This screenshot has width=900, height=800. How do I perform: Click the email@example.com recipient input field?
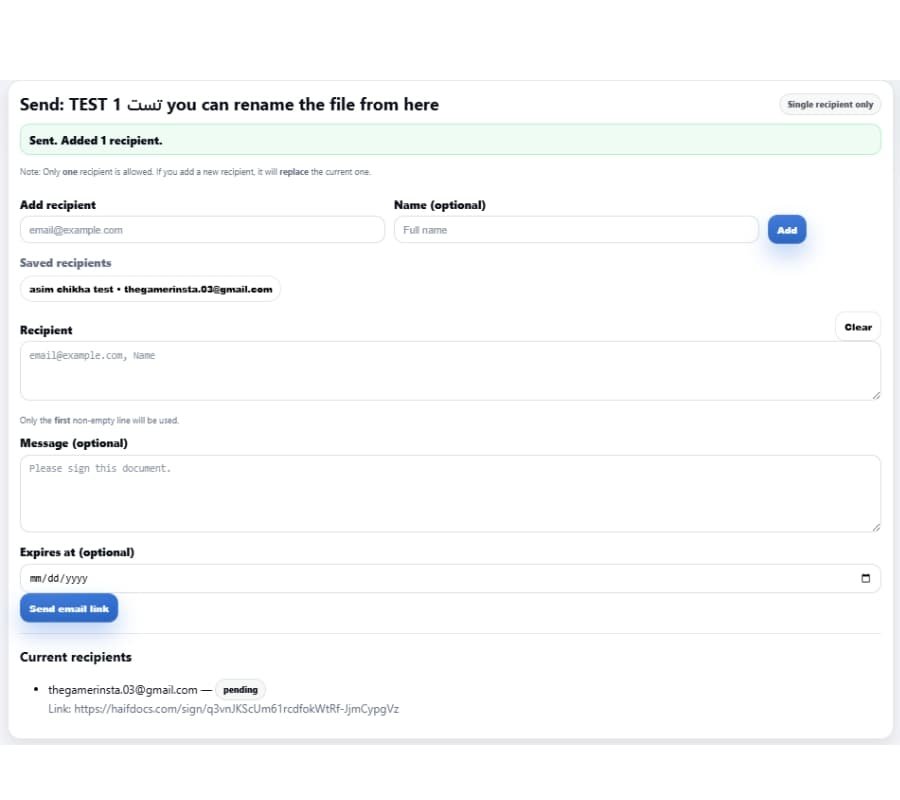(202, 229)
